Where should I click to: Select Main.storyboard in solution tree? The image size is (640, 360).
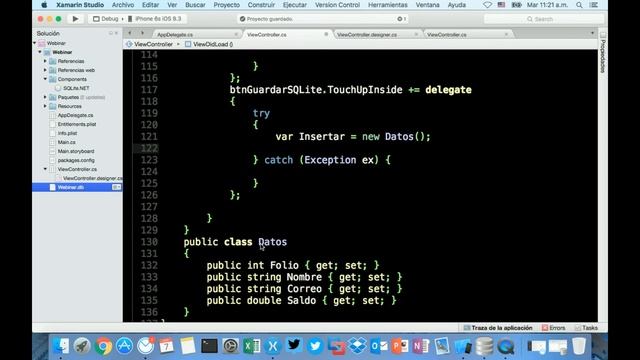pos(76,151)
